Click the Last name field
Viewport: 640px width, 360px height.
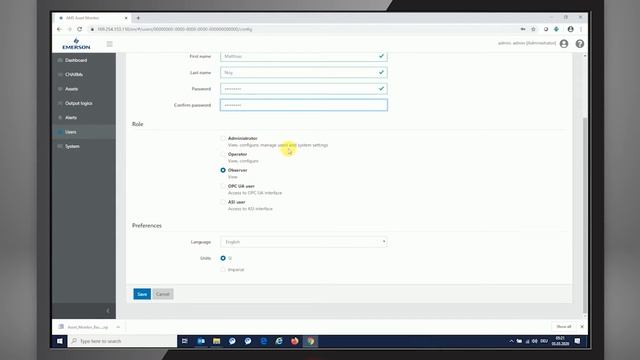pos(304,73)
